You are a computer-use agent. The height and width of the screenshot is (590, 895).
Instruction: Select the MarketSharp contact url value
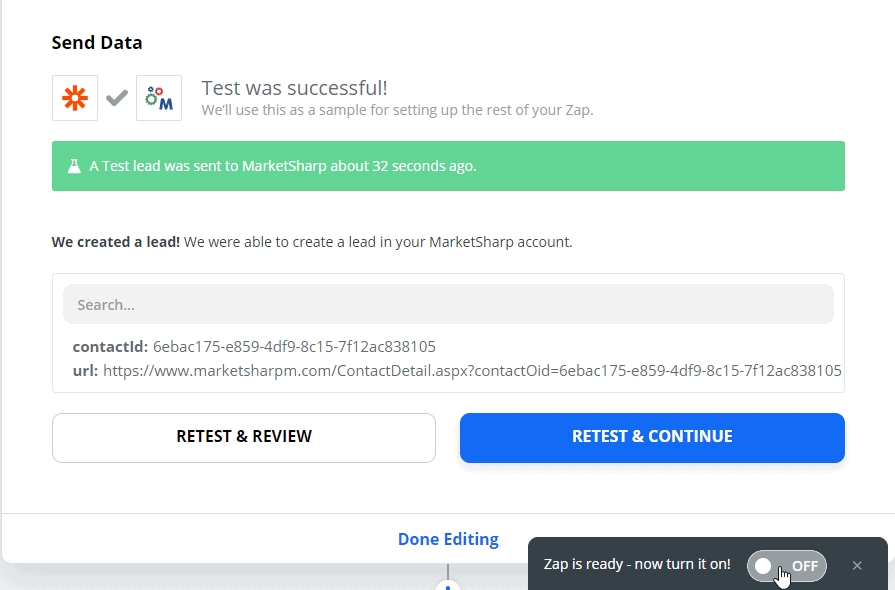[x=472, y=371]
